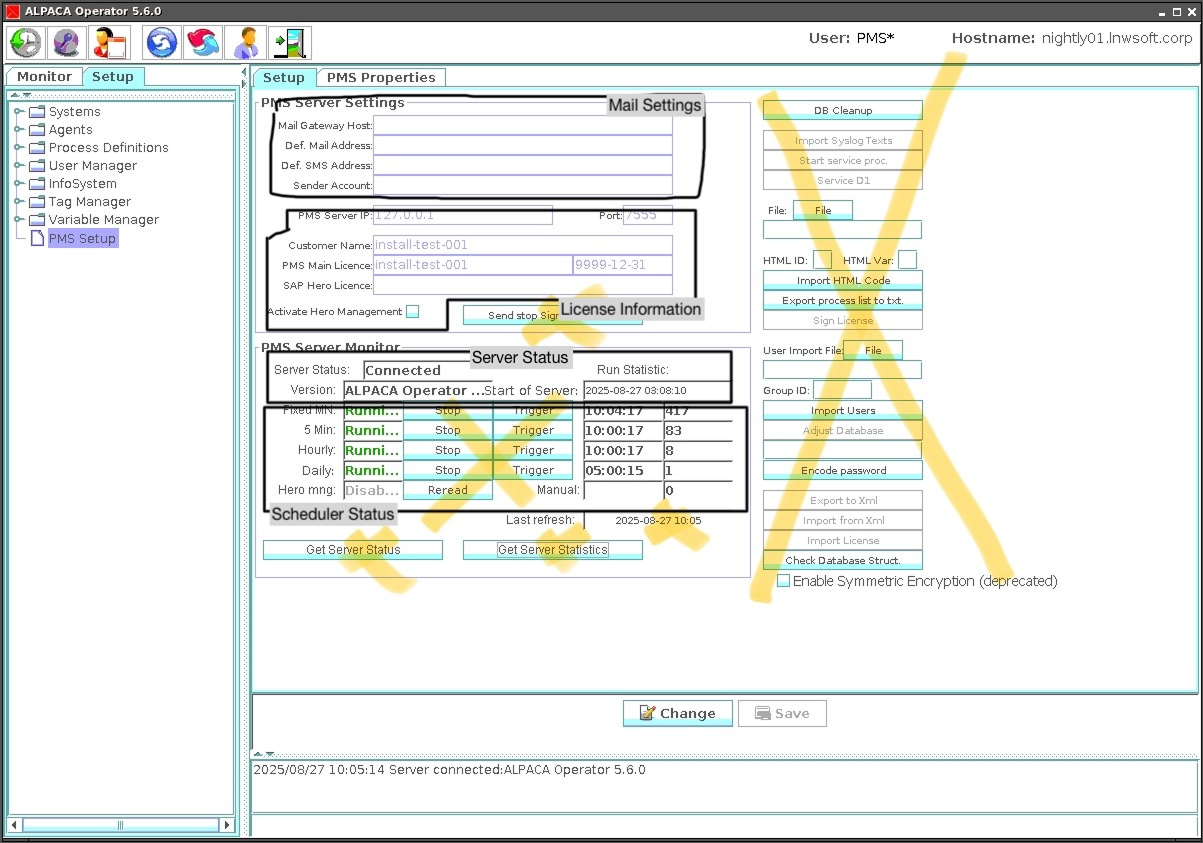
Task: Click the Change button
Action: (x=678, y=713)
